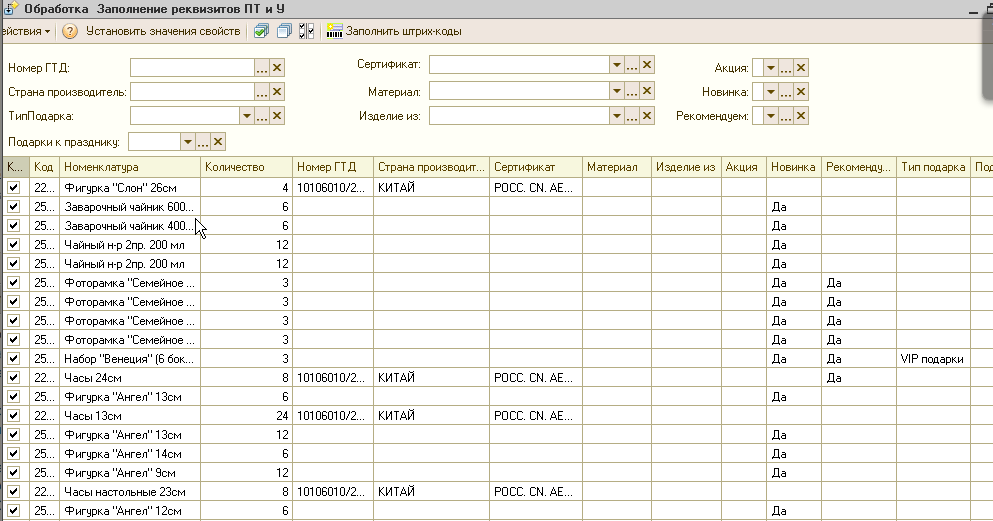993x521 pixels.
Task: Clear the Сертификат field with X button
Action: click(x=647, y=65)
